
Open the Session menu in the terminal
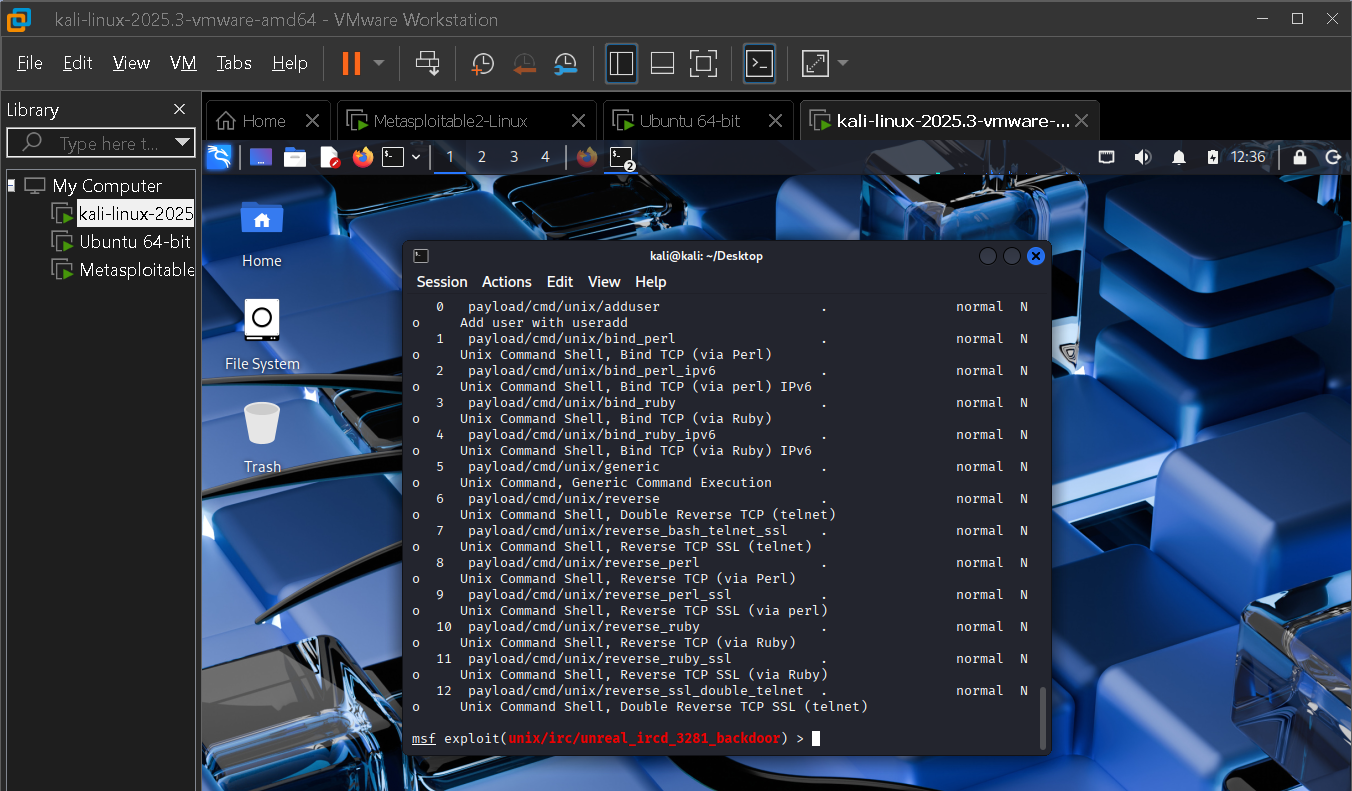click(x=442, y=281)
